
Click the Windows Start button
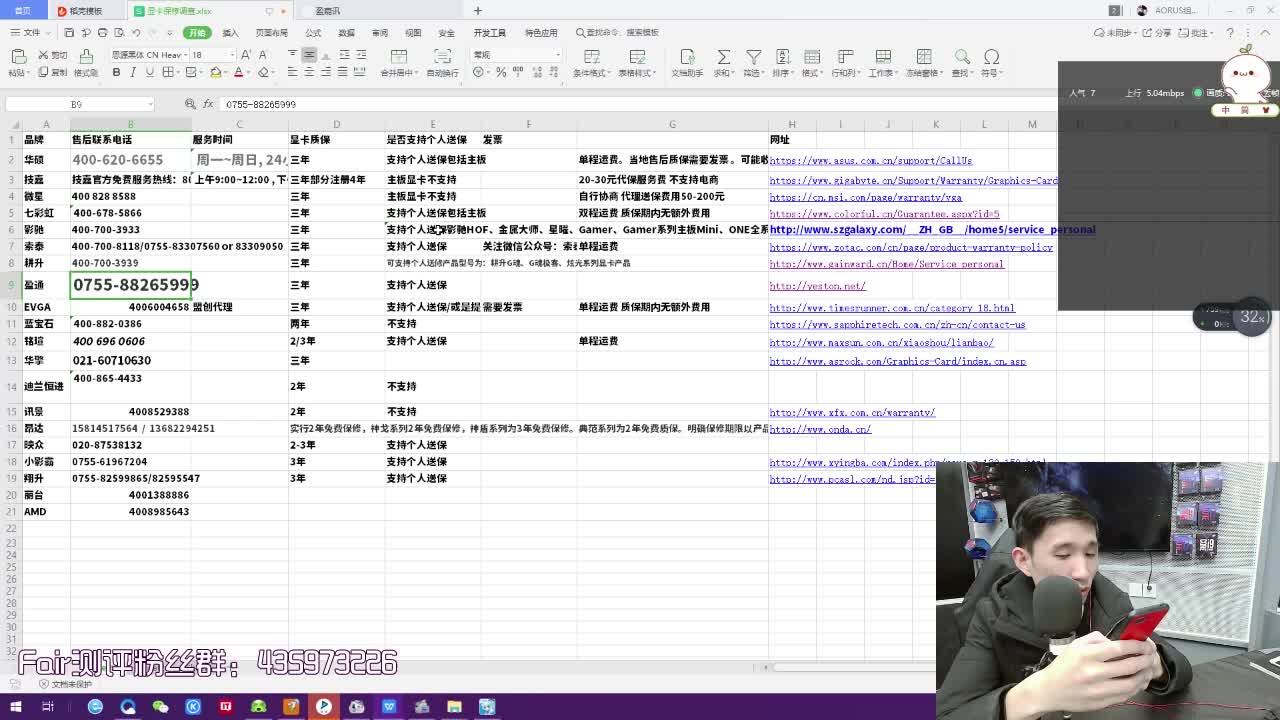click(x=15, y=707)
